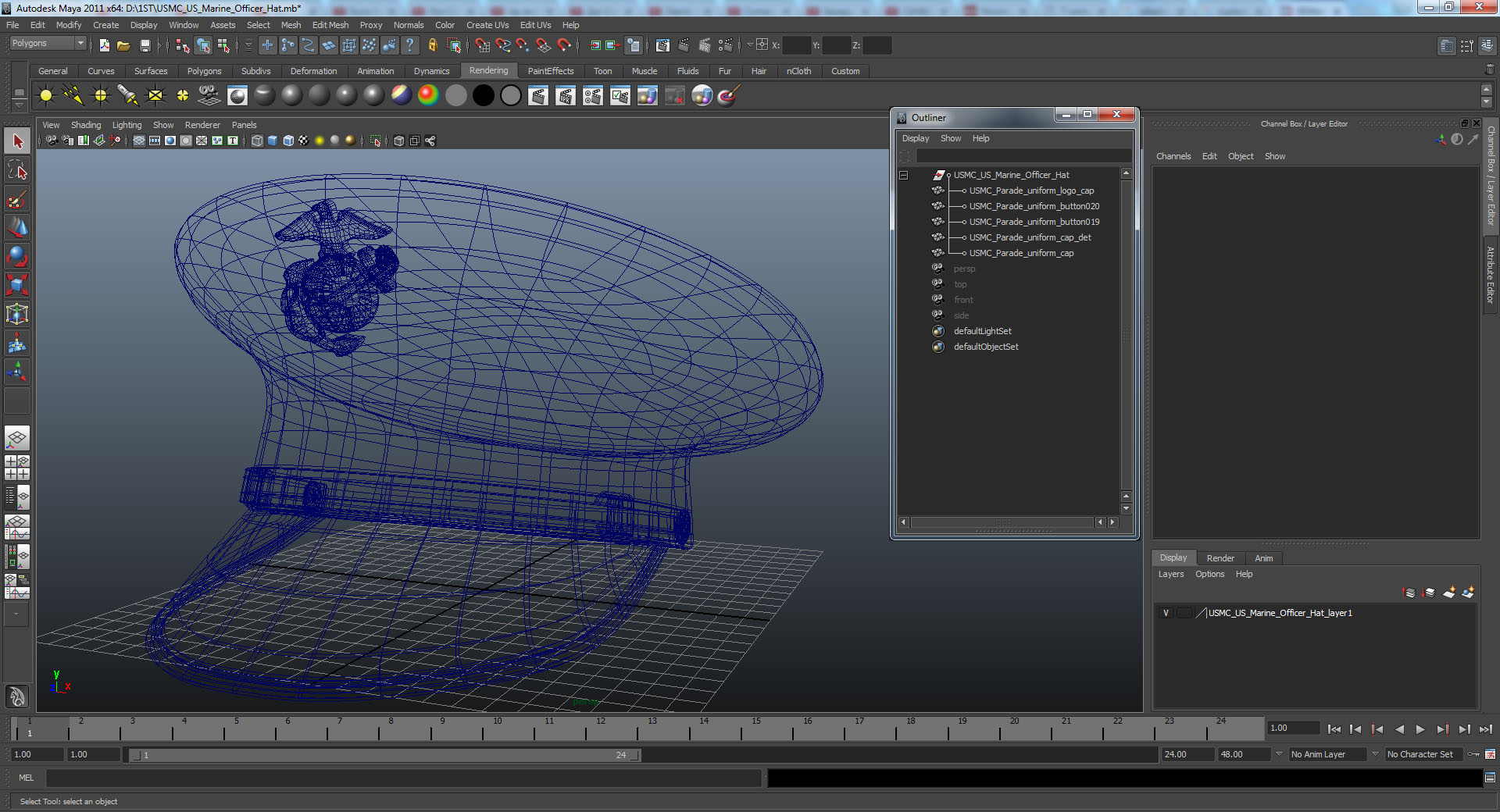Open the Polygons menu set dropdown

(47, 44)
